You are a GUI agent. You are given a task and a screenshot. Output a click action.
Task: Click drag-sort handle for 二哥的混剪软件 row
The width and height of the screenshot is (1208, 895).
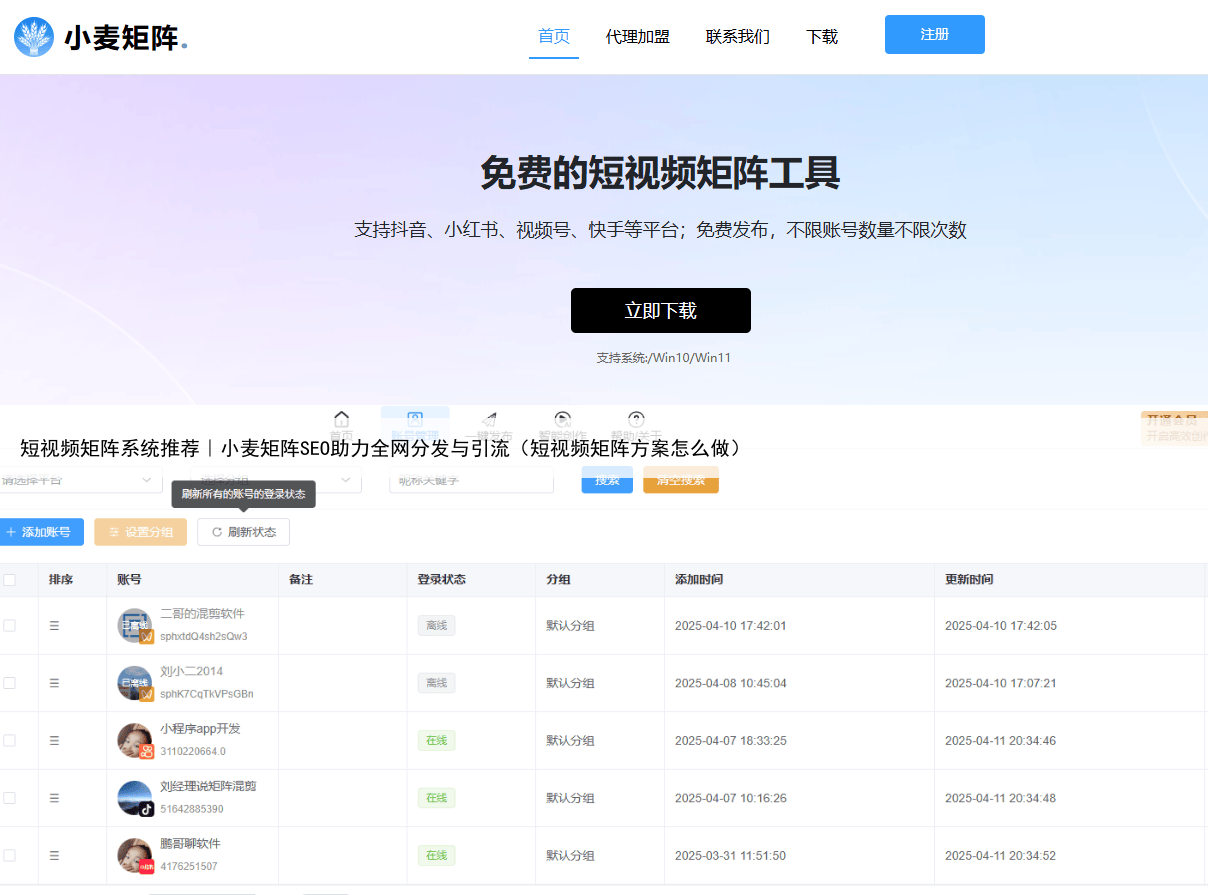54,626
